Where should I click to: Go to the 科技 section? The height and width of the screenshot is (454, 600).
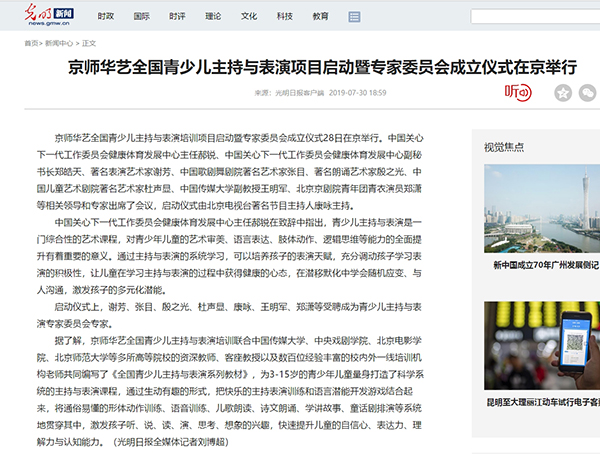pos(285,16)
